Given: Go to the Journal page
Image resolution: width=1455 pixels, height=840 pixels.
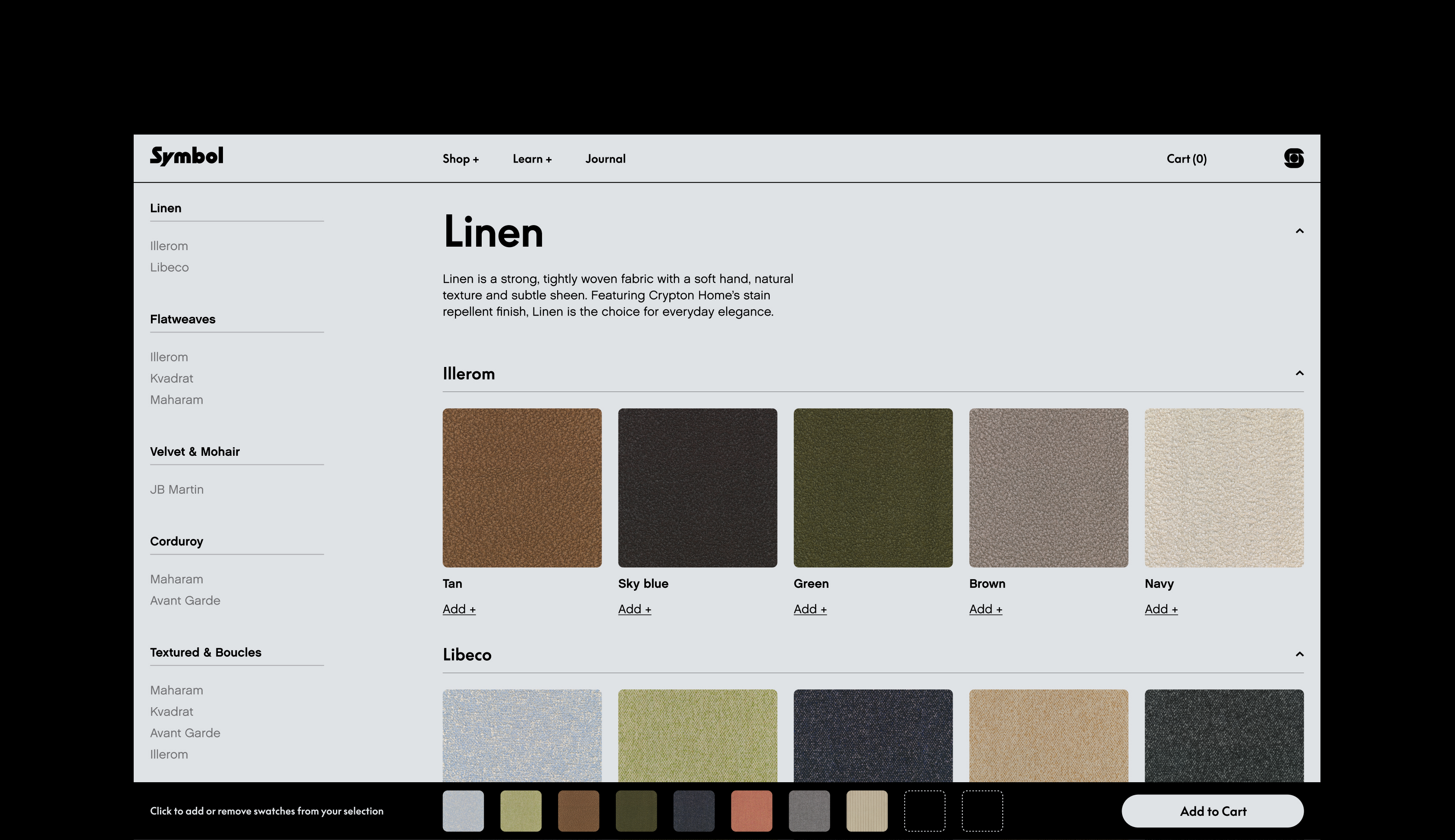Looking at the screenshot, I should (605, 159).
